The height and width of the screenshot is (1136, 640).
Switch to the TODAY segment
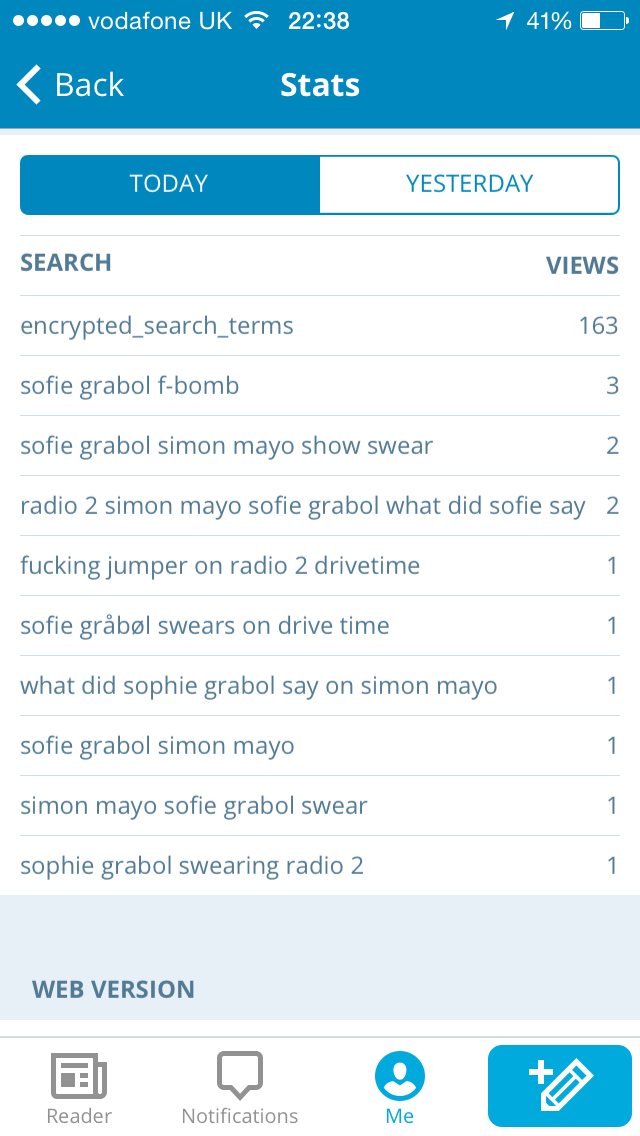(x=169, y=184)
